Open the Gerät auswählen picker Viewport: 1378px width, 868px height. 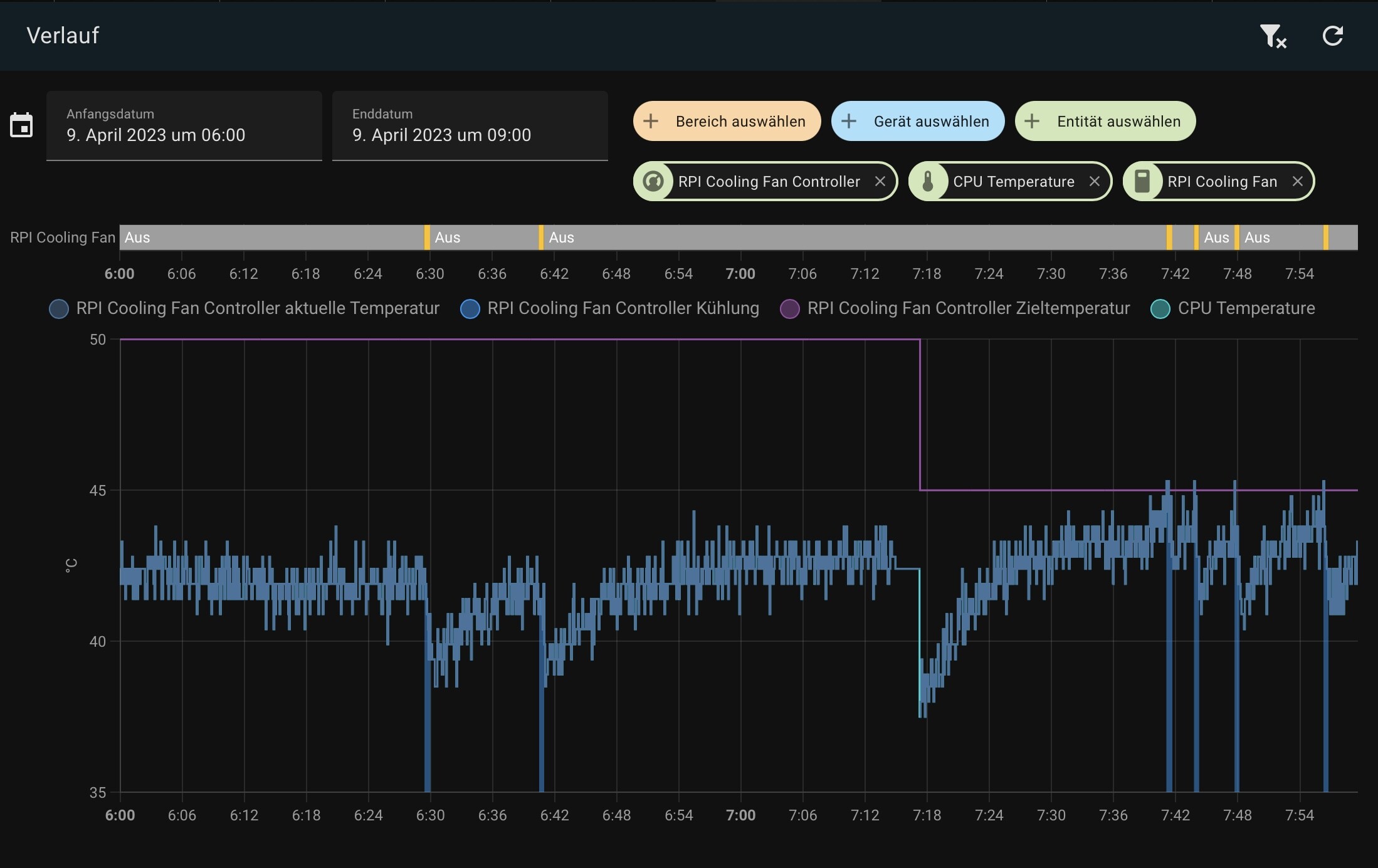pos(918,121)
